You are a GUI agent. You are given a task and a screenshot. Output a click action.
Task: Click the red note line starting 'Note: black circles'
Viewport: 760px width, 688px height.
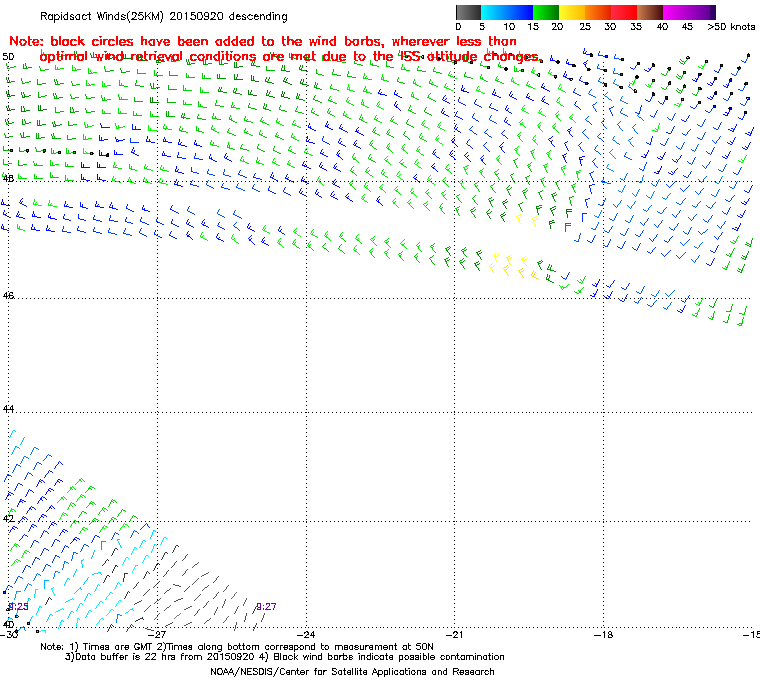point(263,41)
